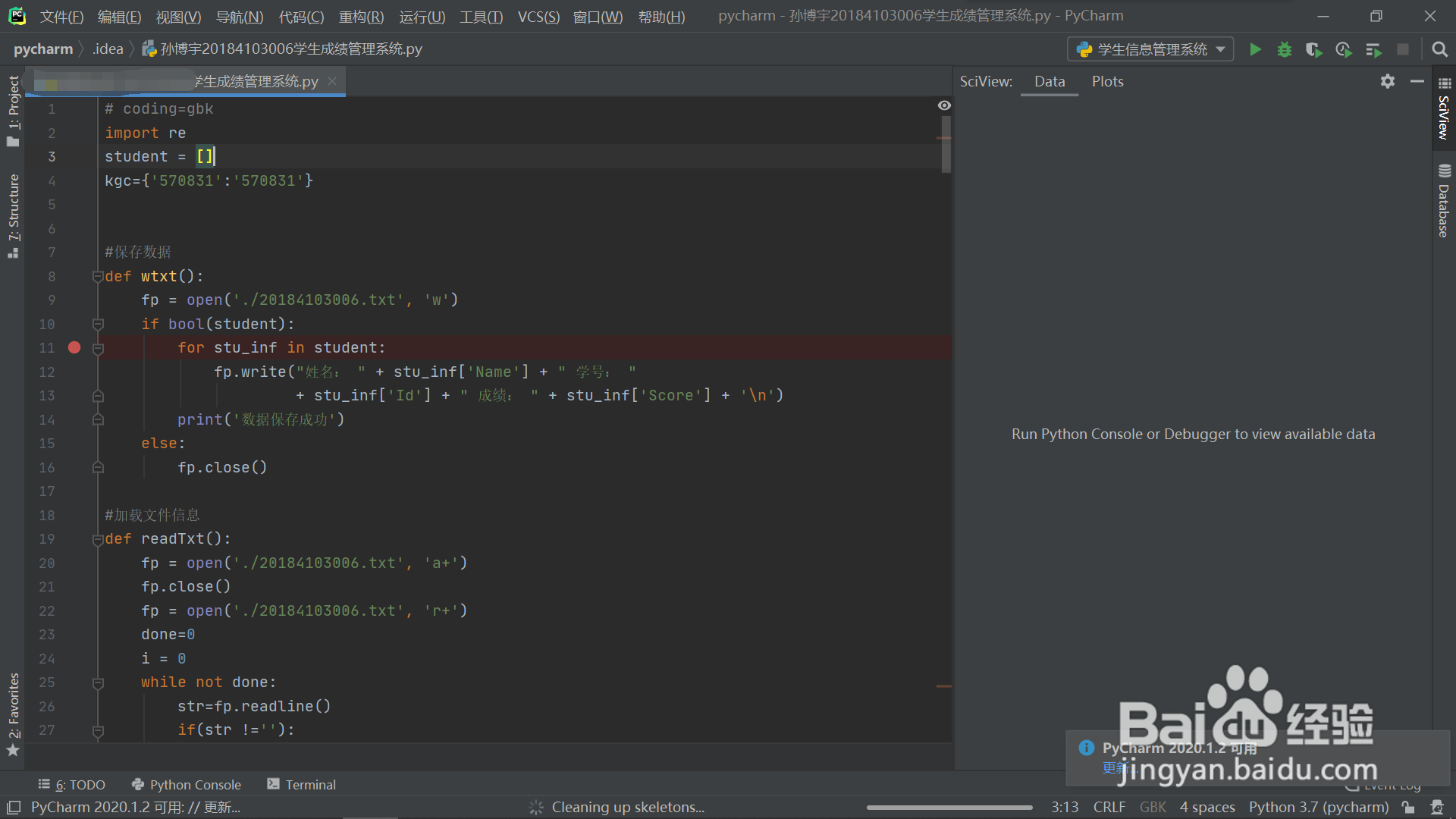Open the Python Console tool window
Screen dimensions: 1456x819
tap(187, 784)
